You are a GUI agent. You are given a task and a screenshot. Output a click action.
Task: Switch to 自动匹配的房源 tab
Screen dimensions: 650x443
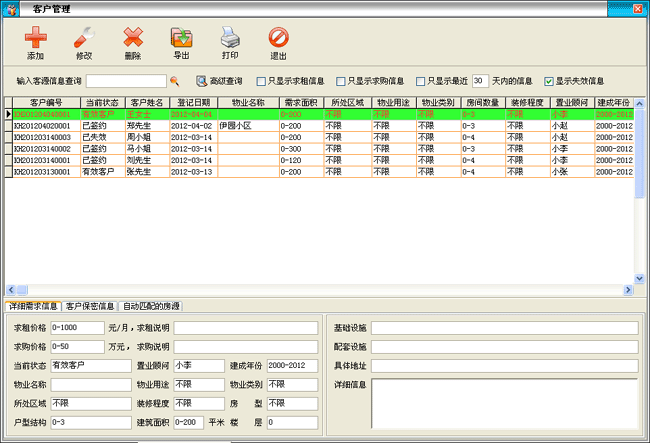pyautogui.click(x=151, y=306)
